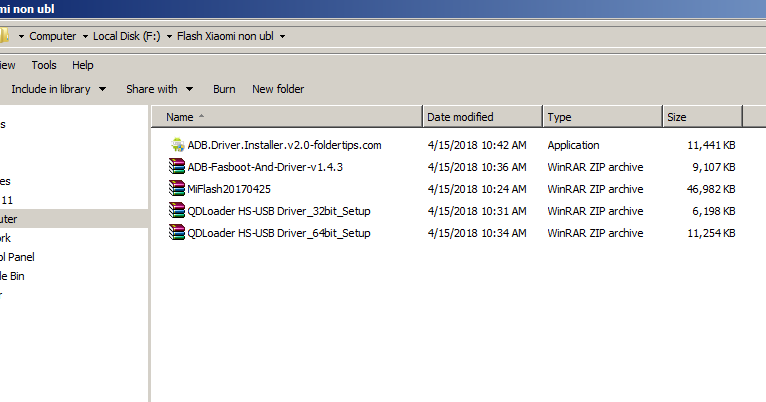Select file MiFlash20170425
Image resolution: width=766 pixels, height=402 pixels.
pos(229,189)
